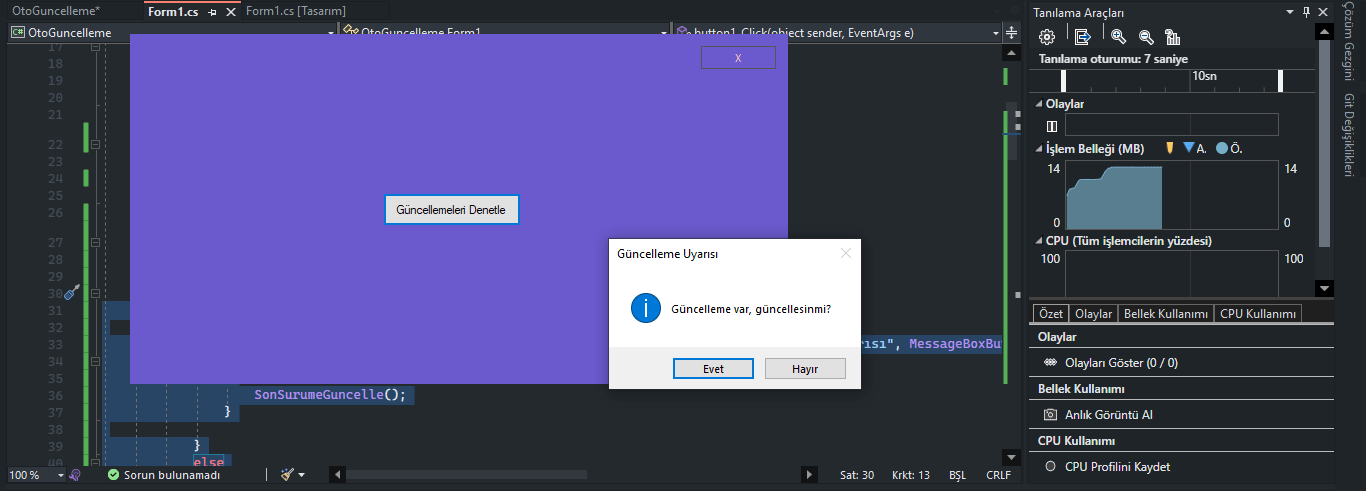
Task: Click Evet in Güncelleme Uyarısı dialog
Action: [x=713, y=369]
